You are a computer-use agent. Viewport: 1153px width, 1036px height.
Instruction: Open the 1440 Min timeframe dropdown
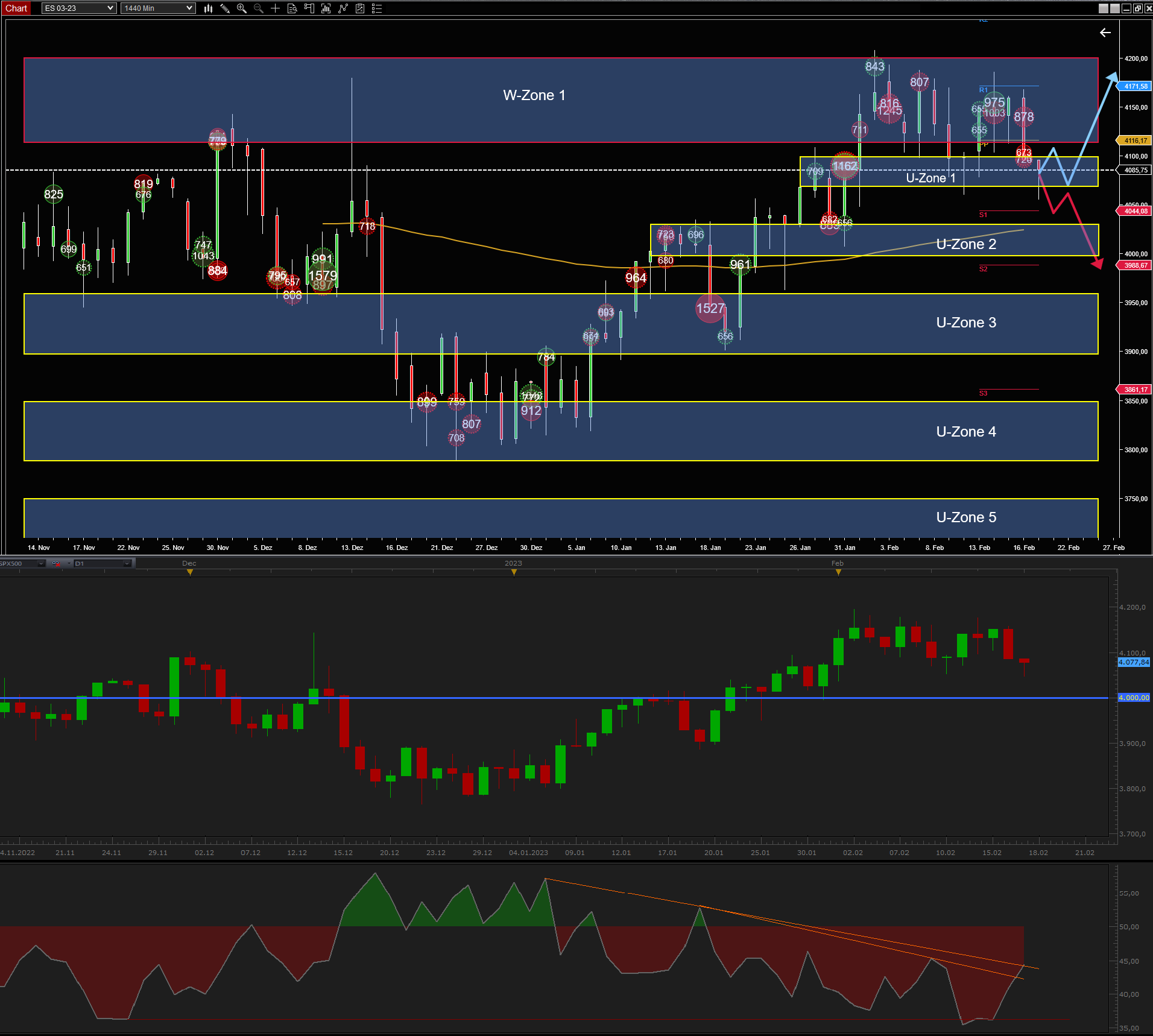(x=157, y=8)
